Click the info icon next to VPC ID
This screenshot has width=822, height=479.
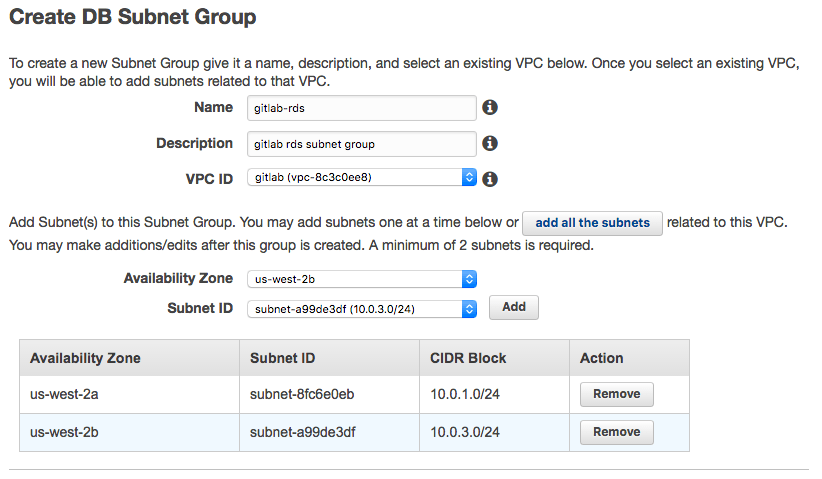click(x=490, y=179)
